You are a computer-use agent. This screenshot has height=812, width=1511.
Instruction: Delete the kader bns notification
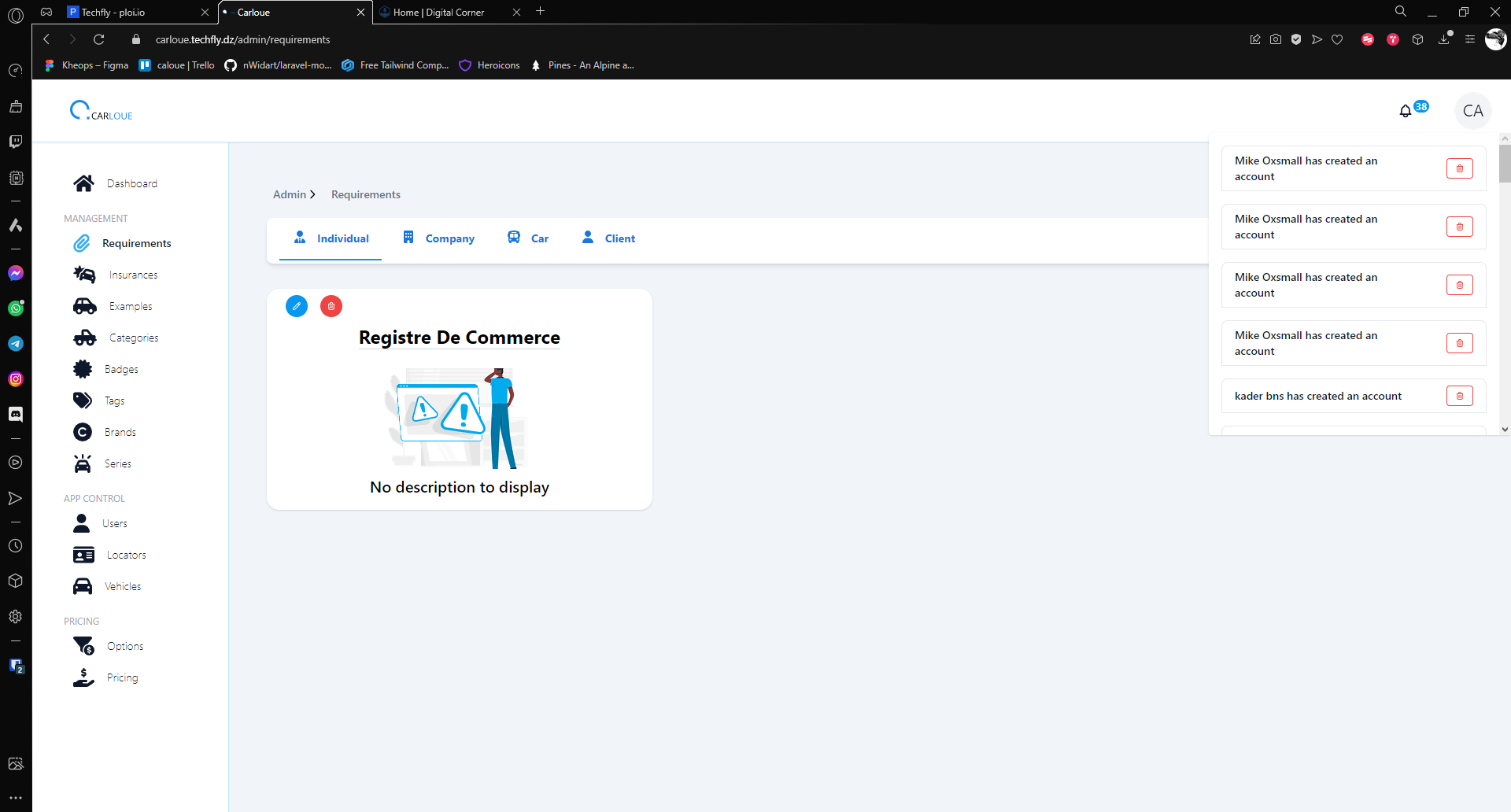coord(1459,396)
